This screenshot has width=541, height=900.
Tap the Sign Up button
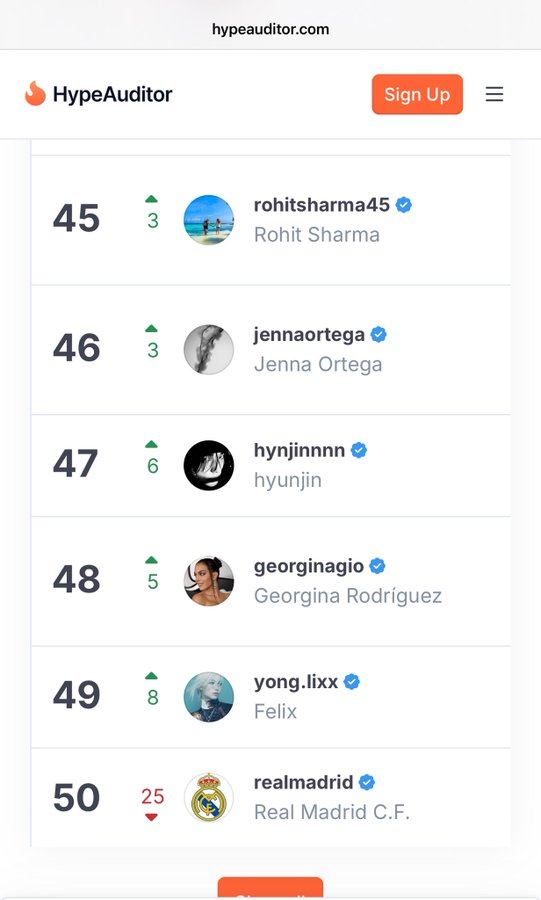(417, 94)
